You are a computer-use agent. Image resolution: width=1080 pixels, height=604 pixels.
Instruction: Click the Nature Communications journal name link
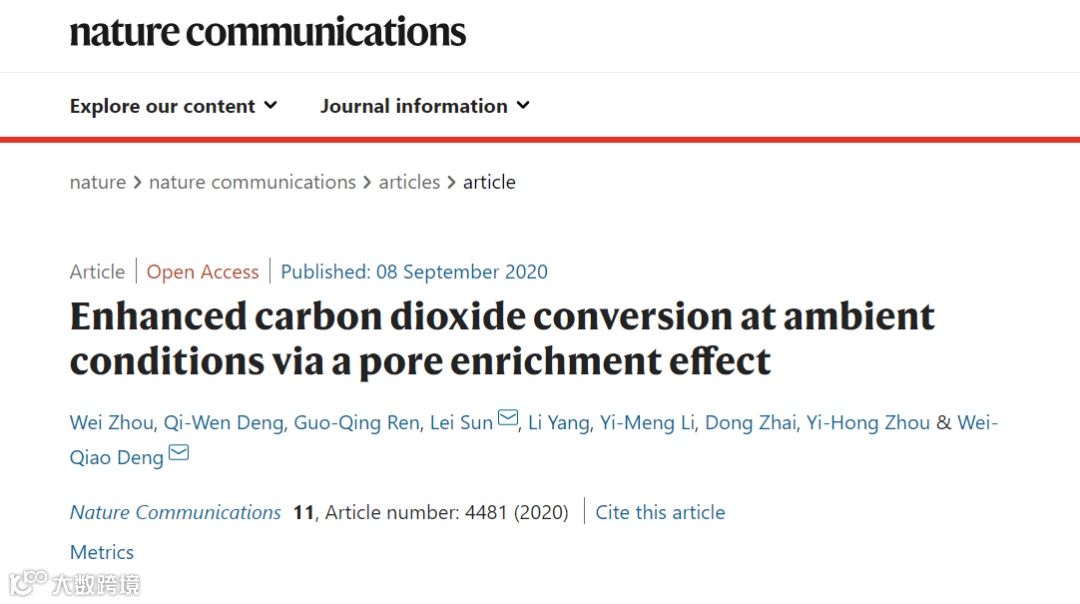point(175,512)
